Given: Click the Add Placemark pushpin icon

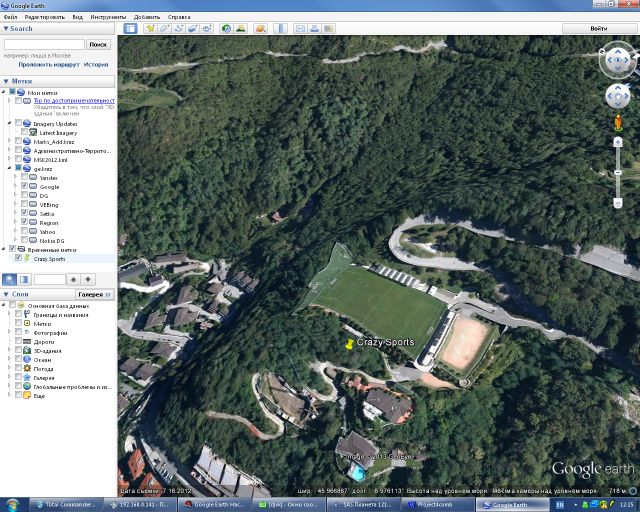Looking at the screenshot, I should point(150,28).
